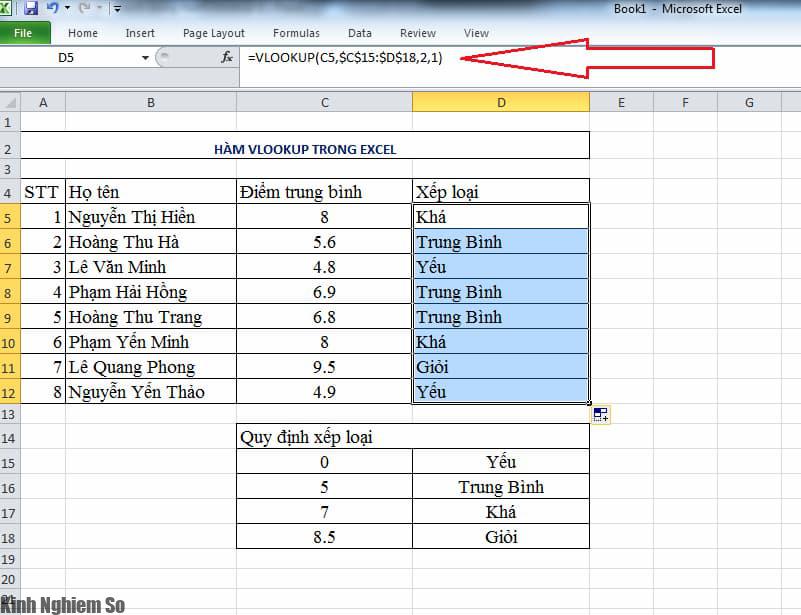The image size is (801, 615).
Task: Open the Formulas tab
Action: pos(296,33)
